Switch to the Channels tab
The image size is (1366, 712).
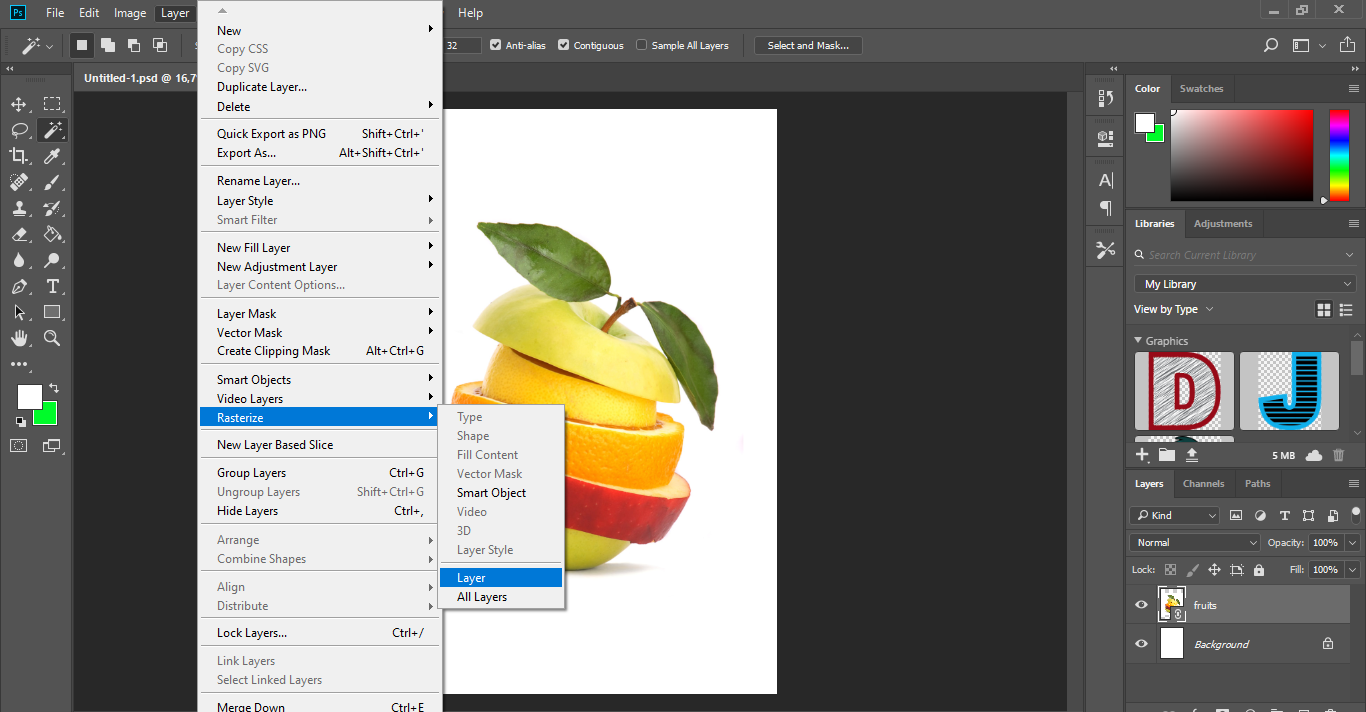click(1203, 483)
